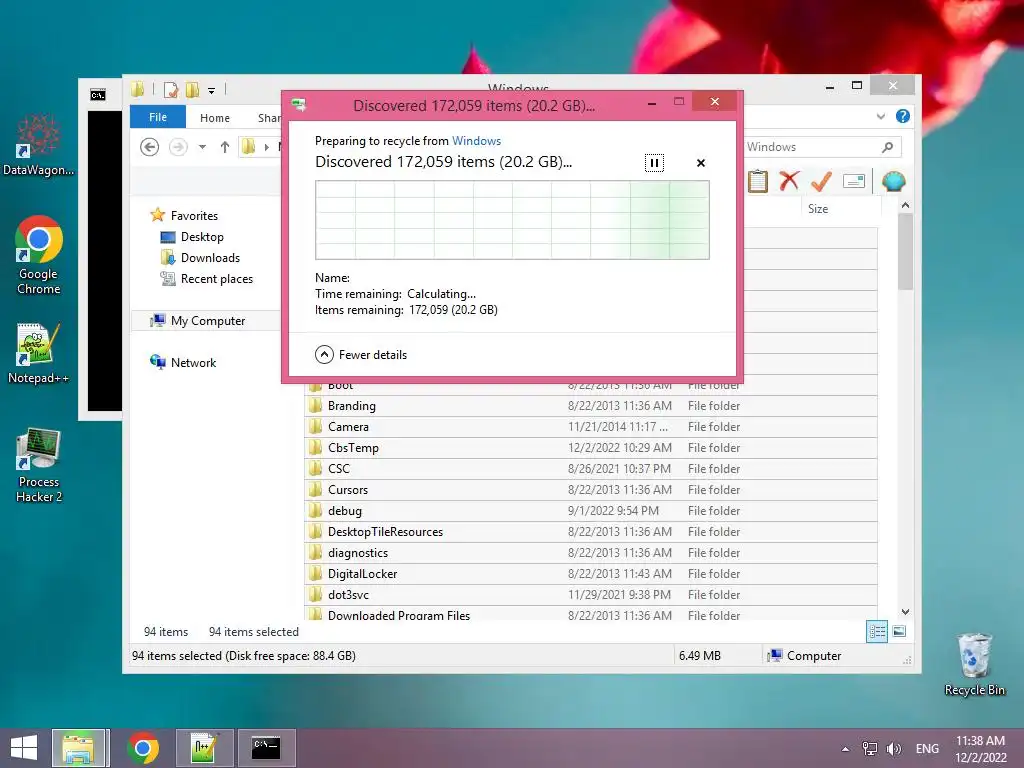Select the CbsTemp folder

590,447
